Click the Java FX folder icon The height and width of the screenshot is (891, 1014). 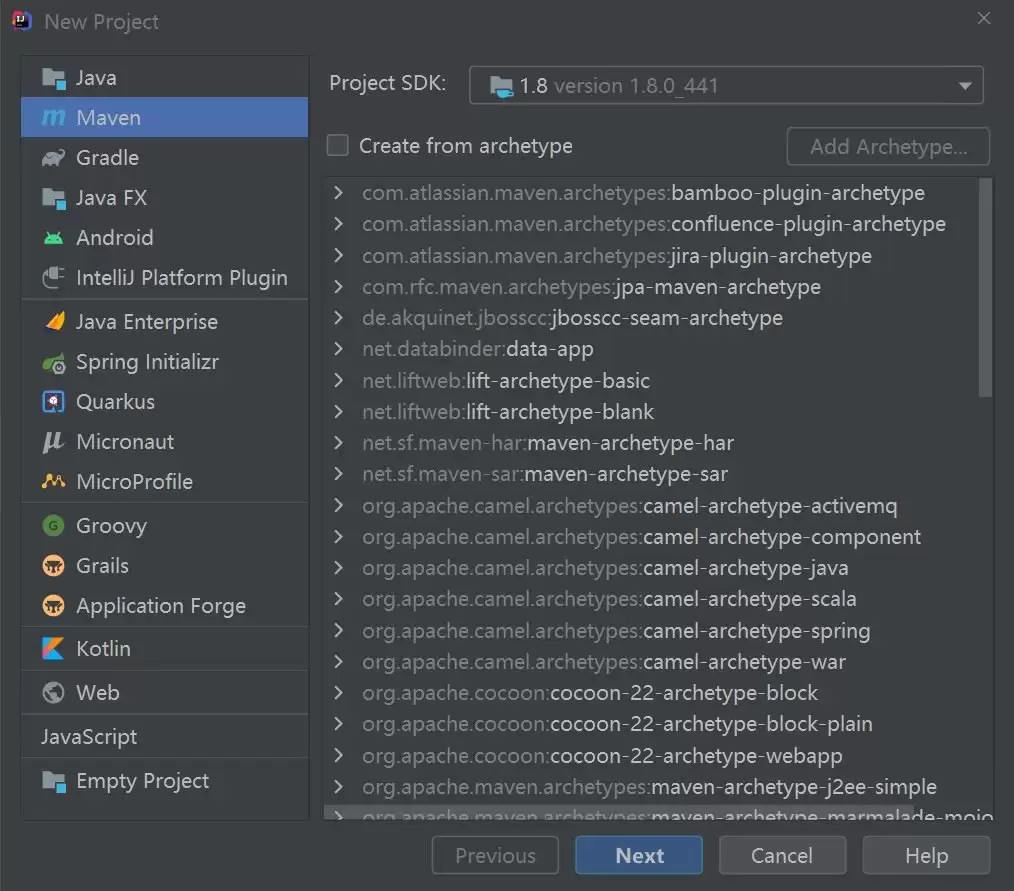pyautogui.click(x=54, y=198)
